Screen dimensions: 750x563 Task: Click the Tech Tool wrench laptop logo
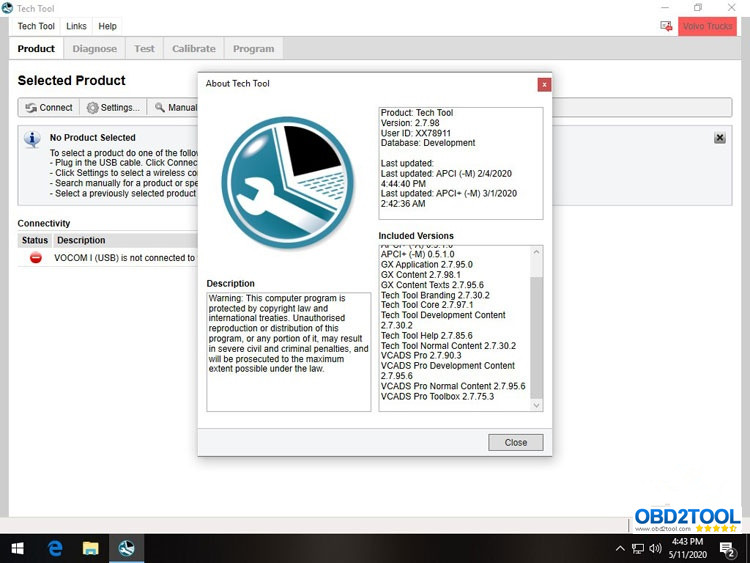[288, 183]
